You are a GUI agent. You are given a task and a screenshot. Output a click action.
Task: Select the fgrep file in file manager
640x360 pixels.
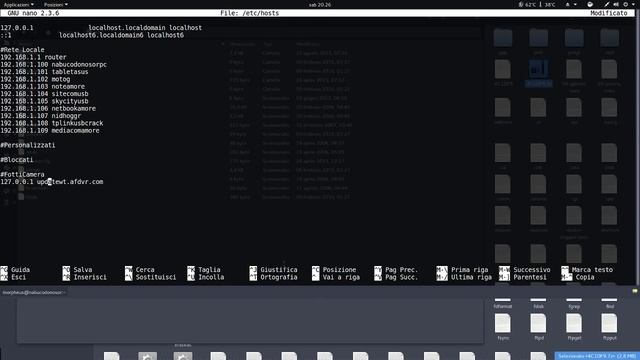coord(574,303)
